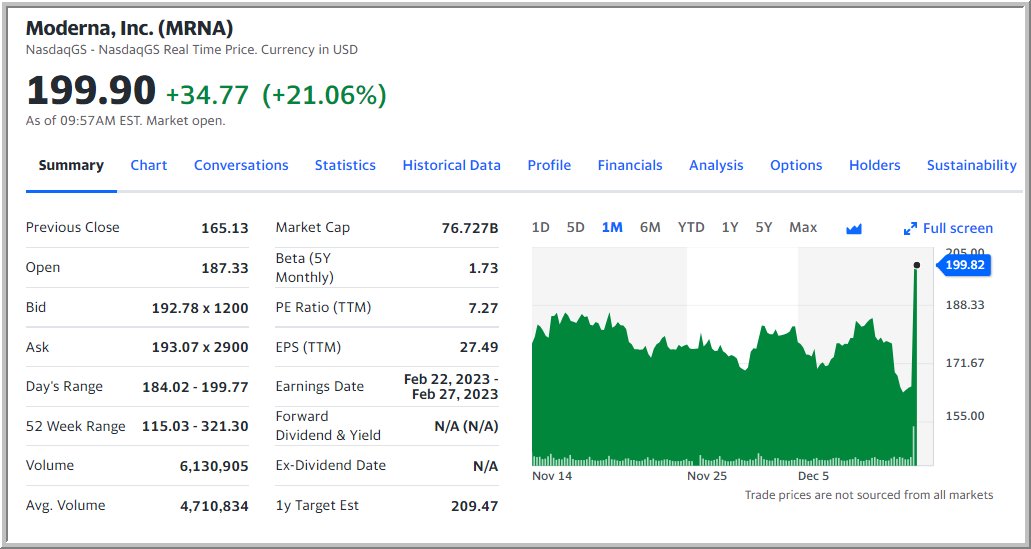Click the Previous Close label
Image resolution: width=1031 pixels, height=549 pixels.
tap(72, 227)
